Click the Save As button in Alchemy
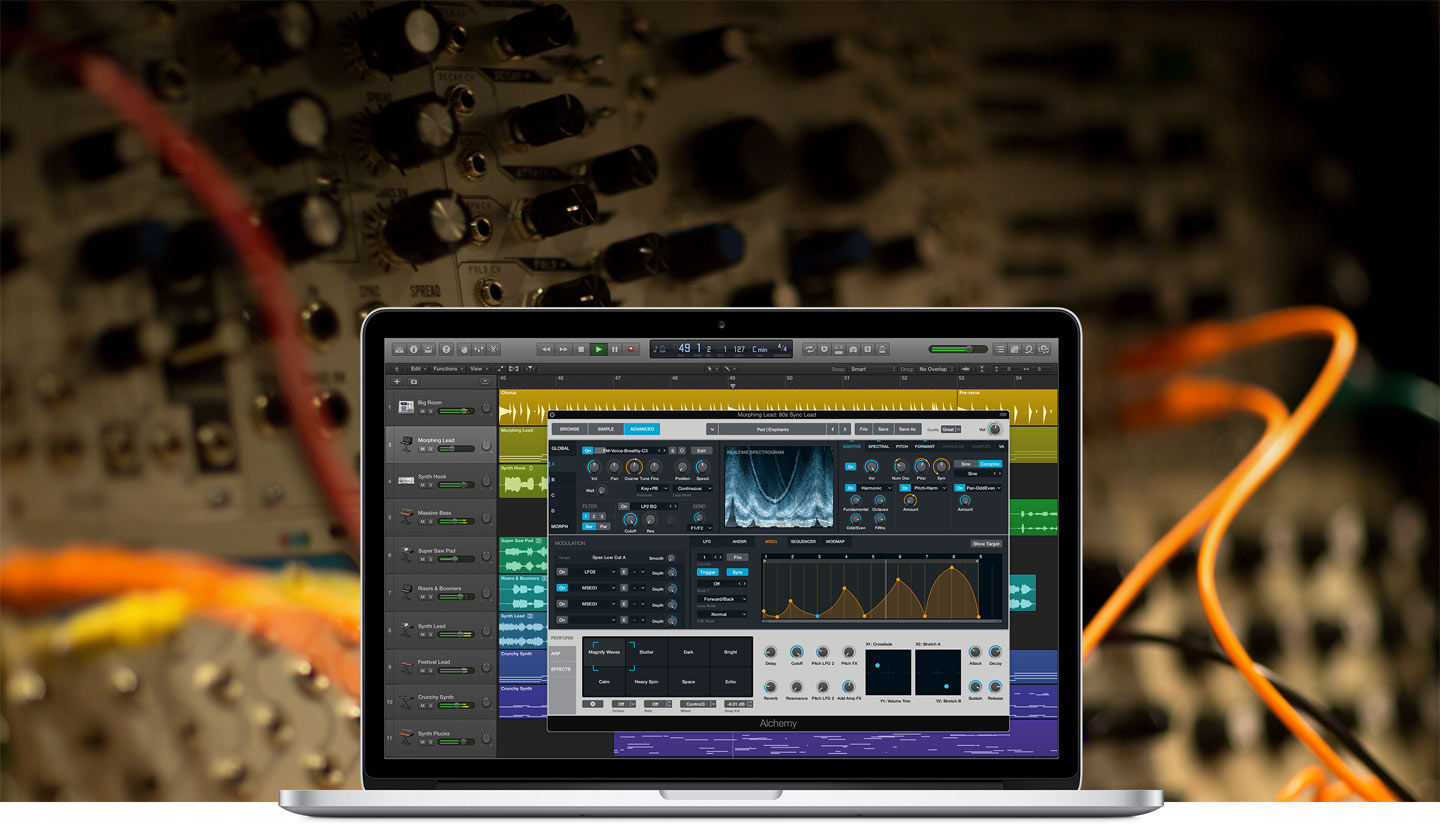 click(x=906, y=429)
